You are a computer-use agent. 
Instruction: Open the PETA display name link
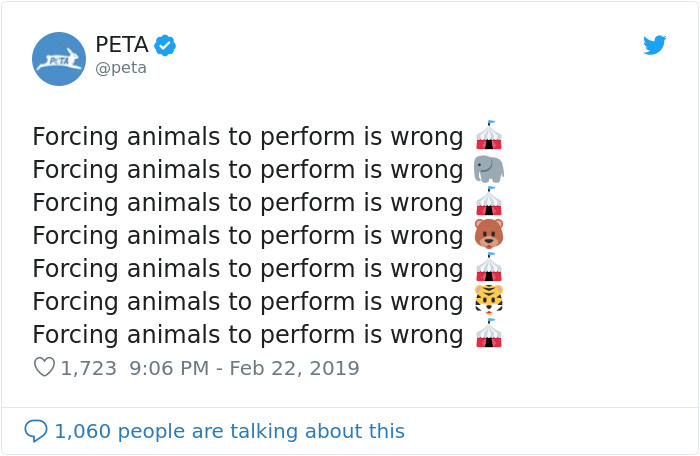(121, 45)
